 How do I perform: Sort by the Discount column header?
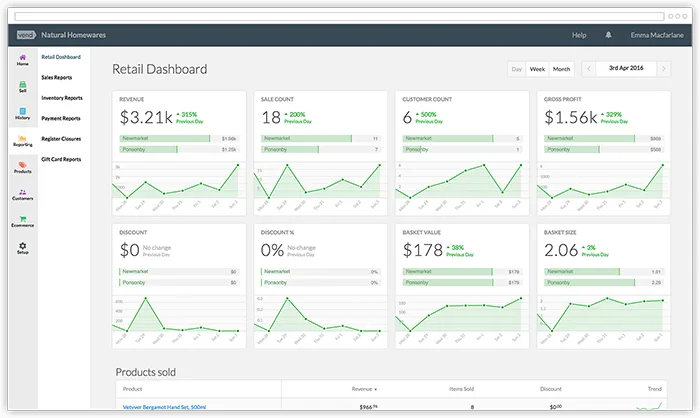point(550,389)
